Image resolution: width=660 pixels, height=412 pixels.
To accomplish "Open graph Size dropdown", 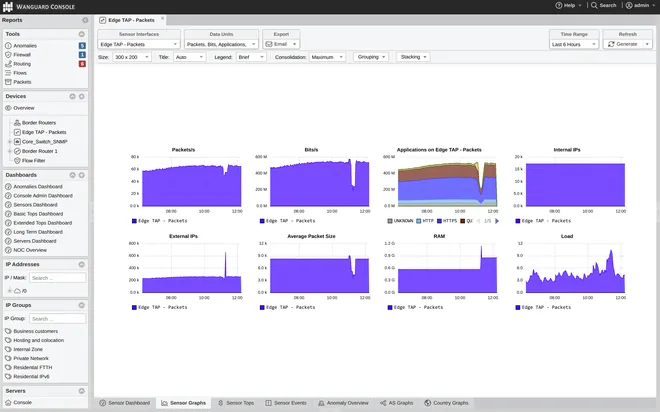I will [132, 57].
